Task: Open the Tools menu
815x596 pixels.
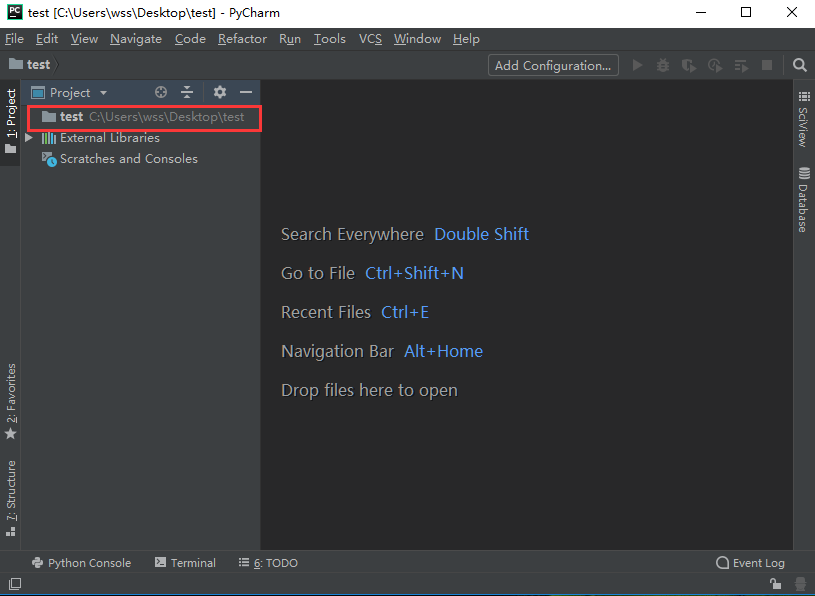Action: pos(330,39)
